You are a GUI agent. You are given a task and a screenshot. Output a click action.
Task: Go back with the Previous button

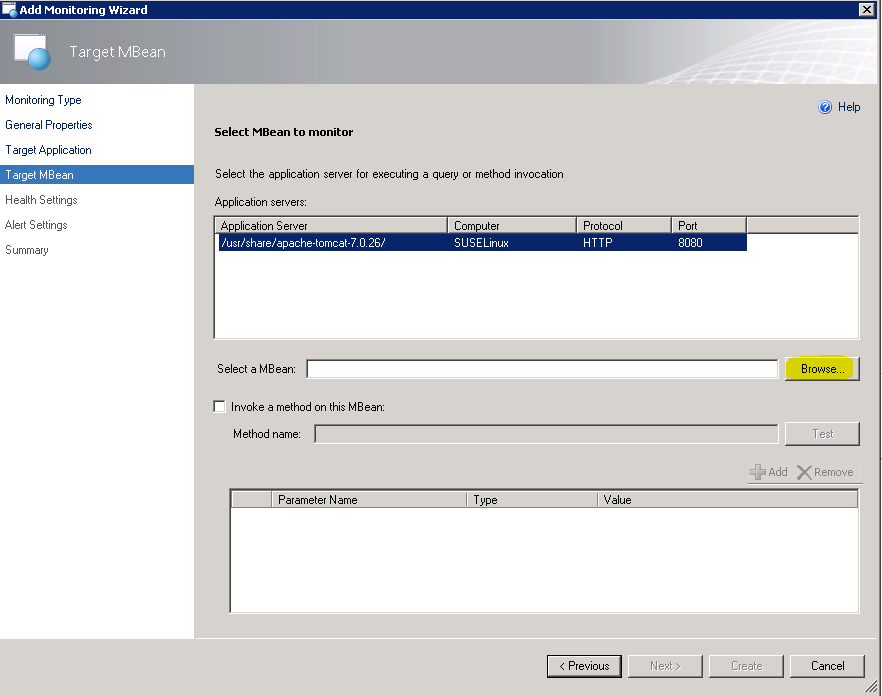click(x=584, y=665)
